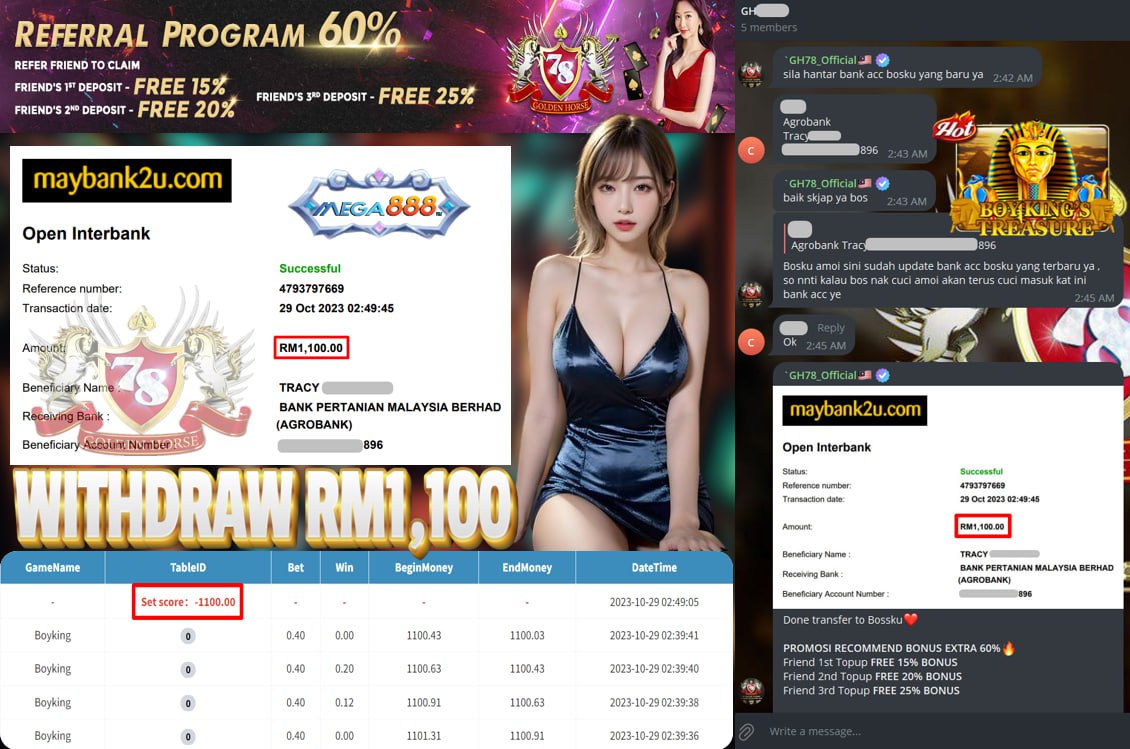Click 'Set score: -1100.00' cell
The image size is (1130, 749).
click(187, 602)
